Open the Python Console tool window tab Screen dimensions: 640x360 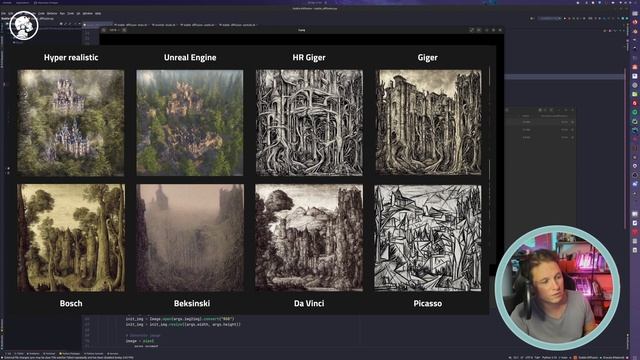[x=94, y=353]
